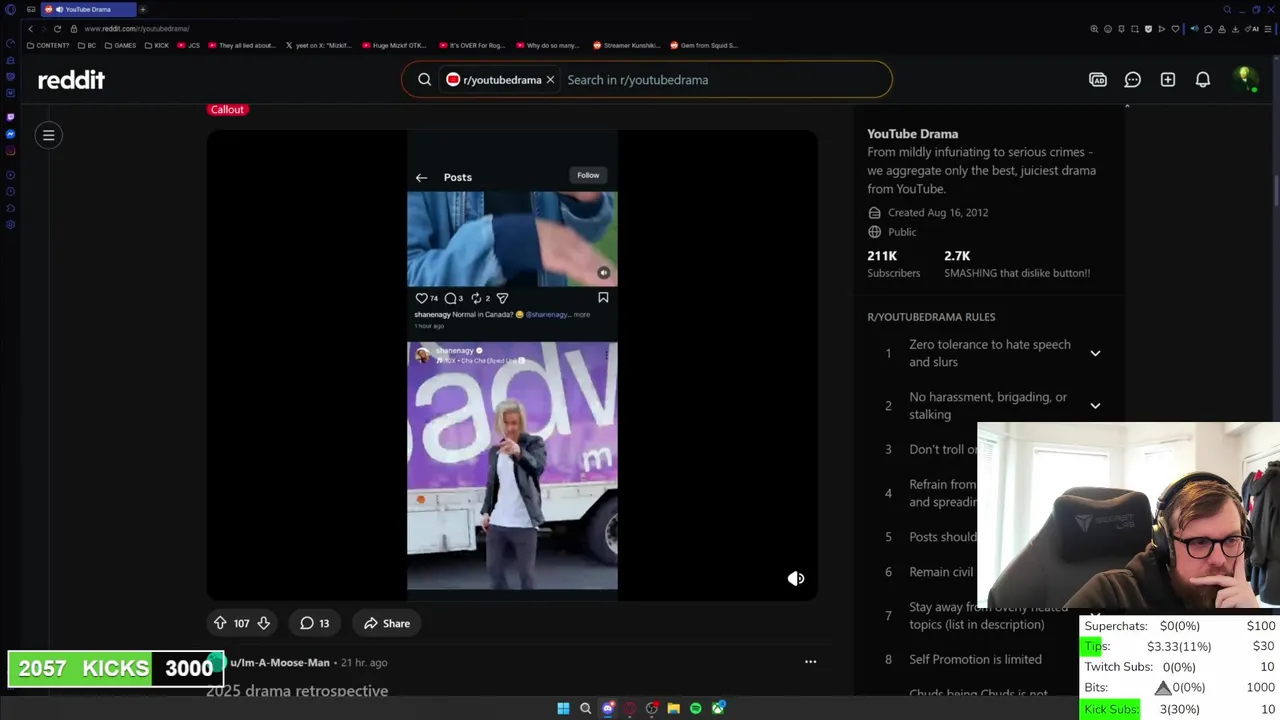Go back with browser back arrow
Screen dimensions: 1280x720
30,29
